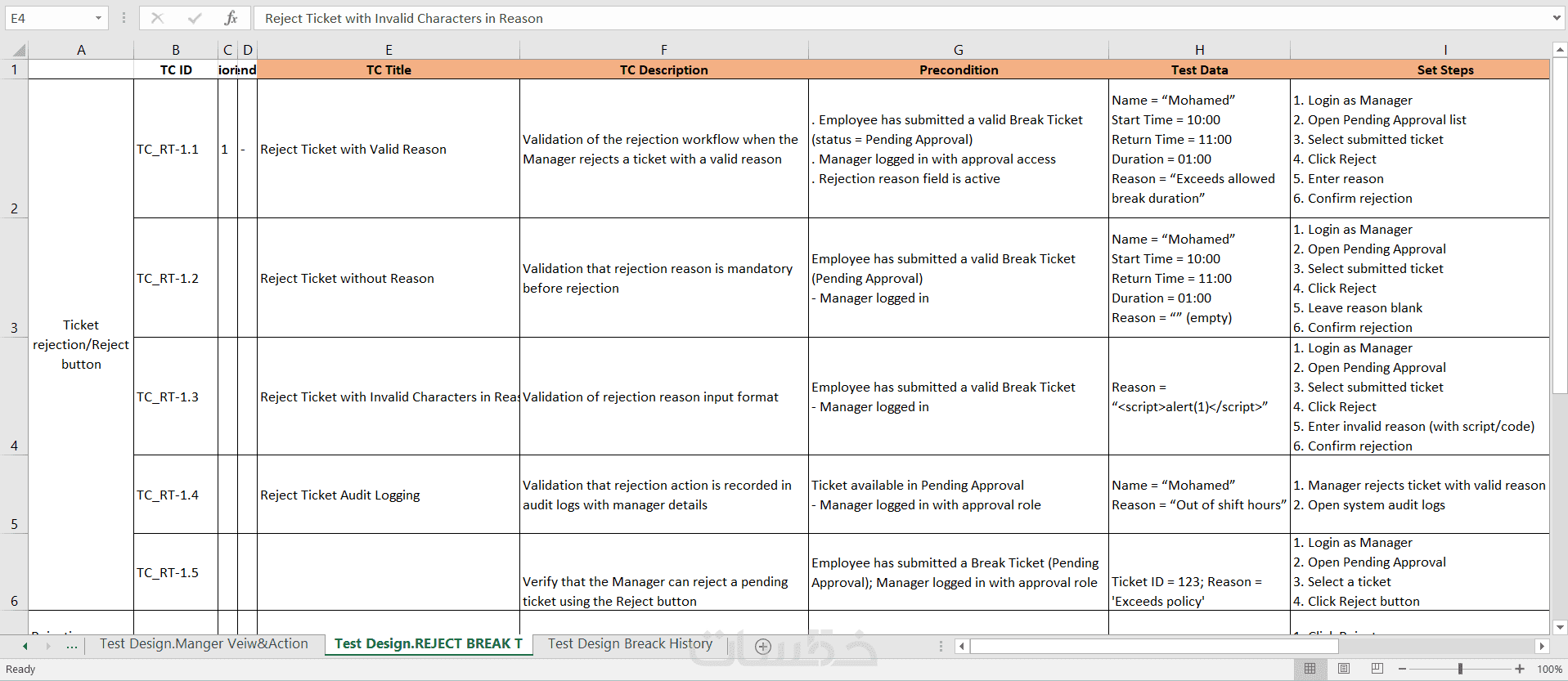Select the cell containing TC_RT-1.5

(x=176, y=572)
